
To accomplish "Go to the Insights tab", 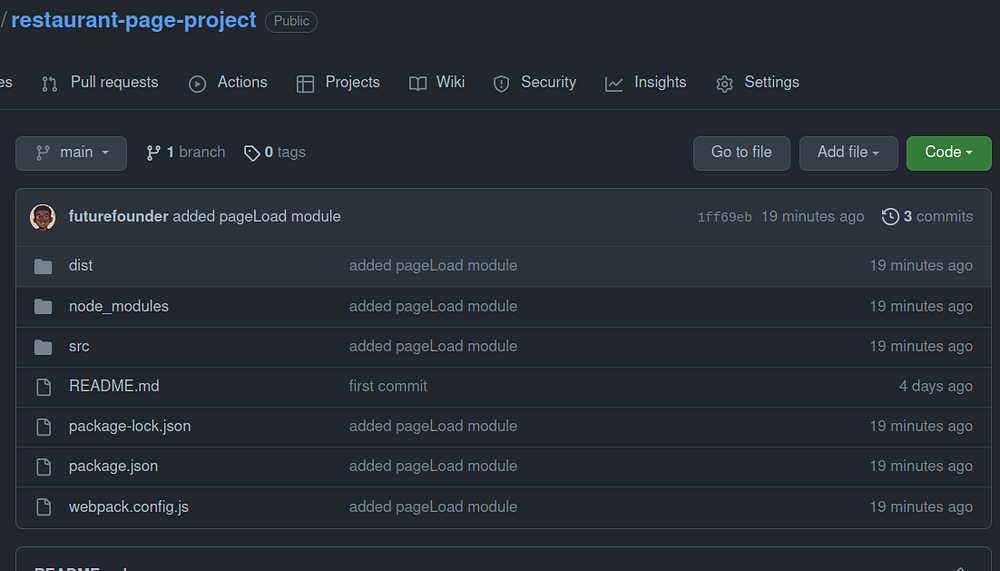I will pos(646,83).
